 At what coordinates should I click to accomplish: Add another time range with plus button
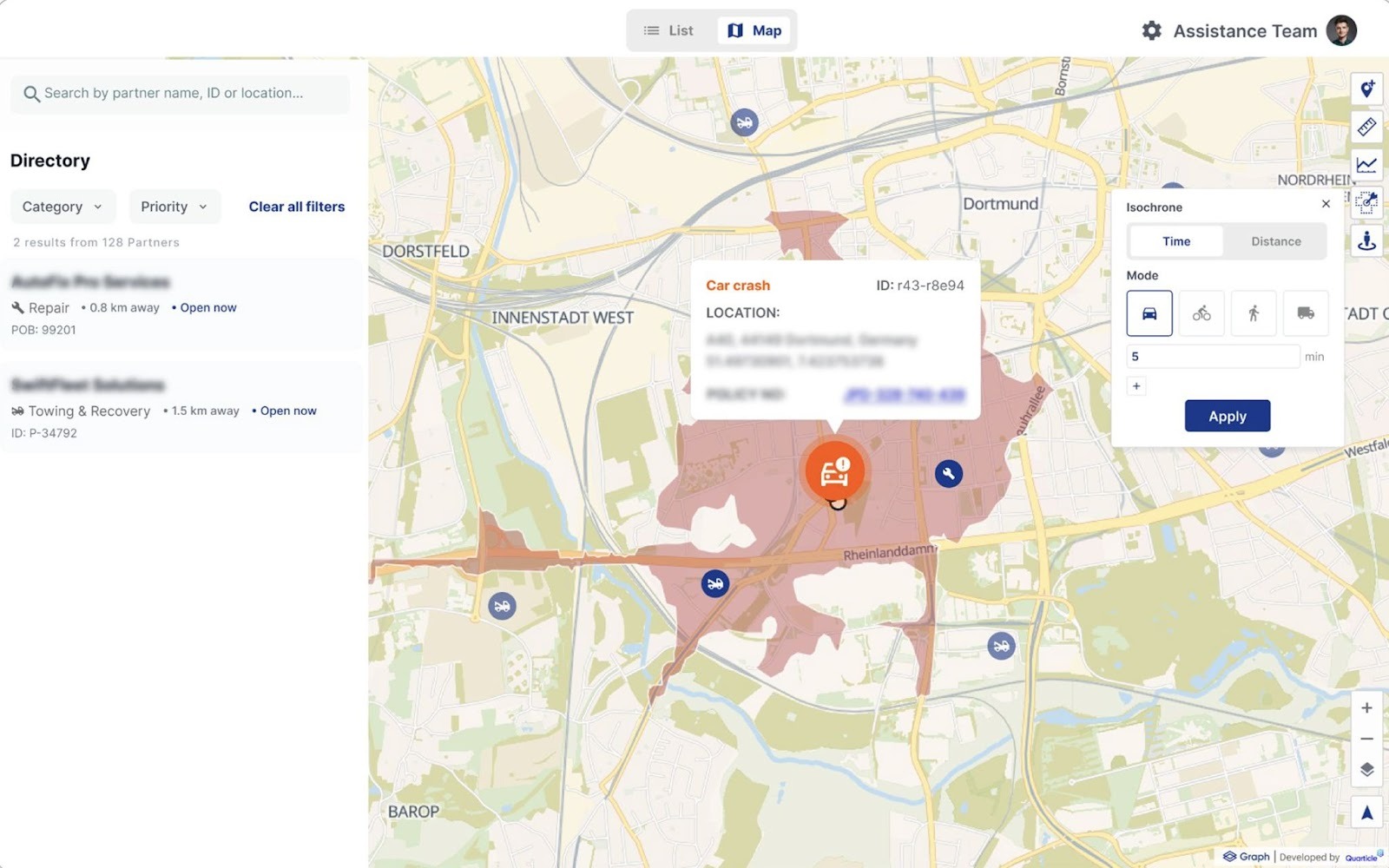(x=1136, y=385)
